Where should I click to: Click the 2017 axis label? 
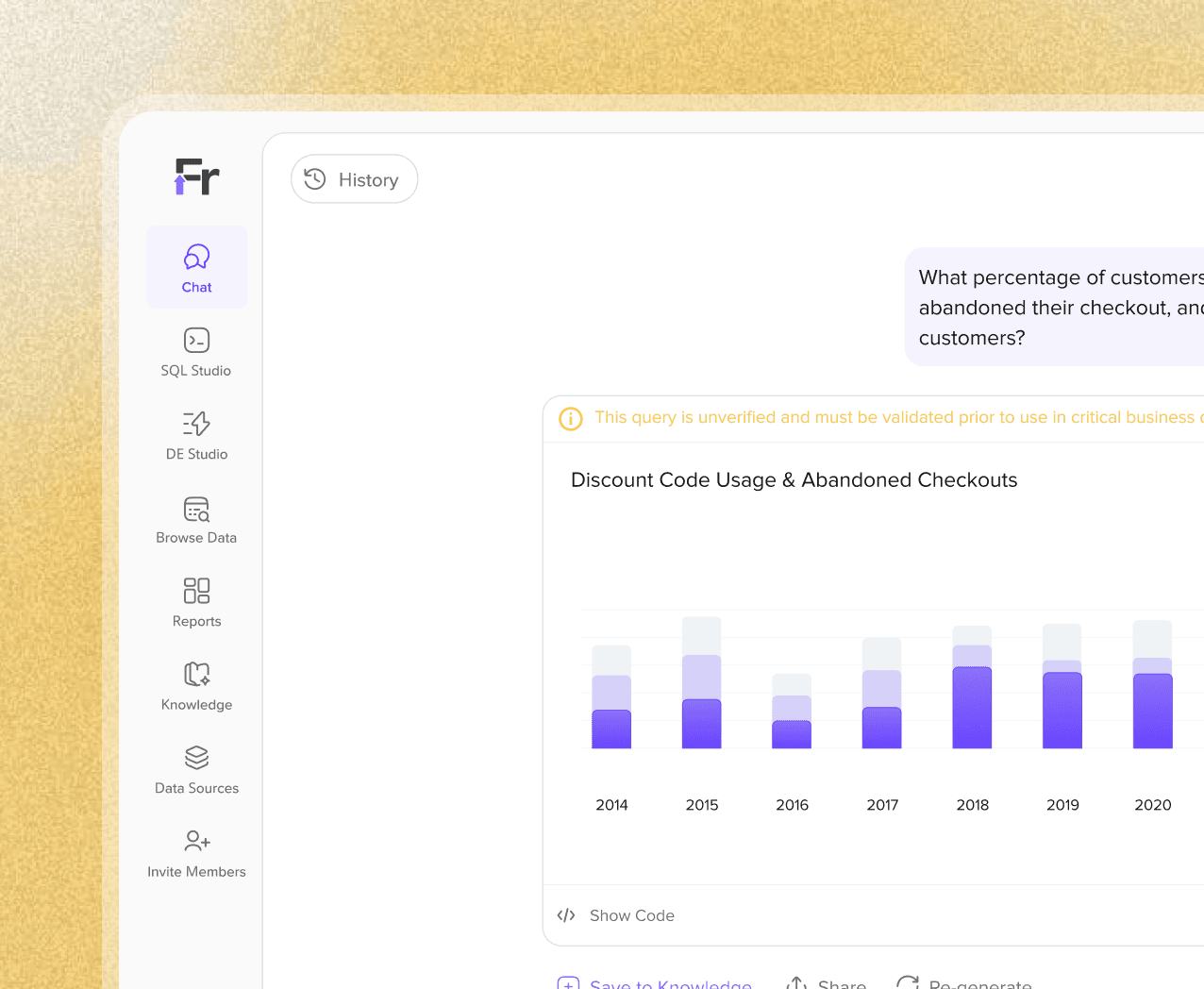[882, 805]
